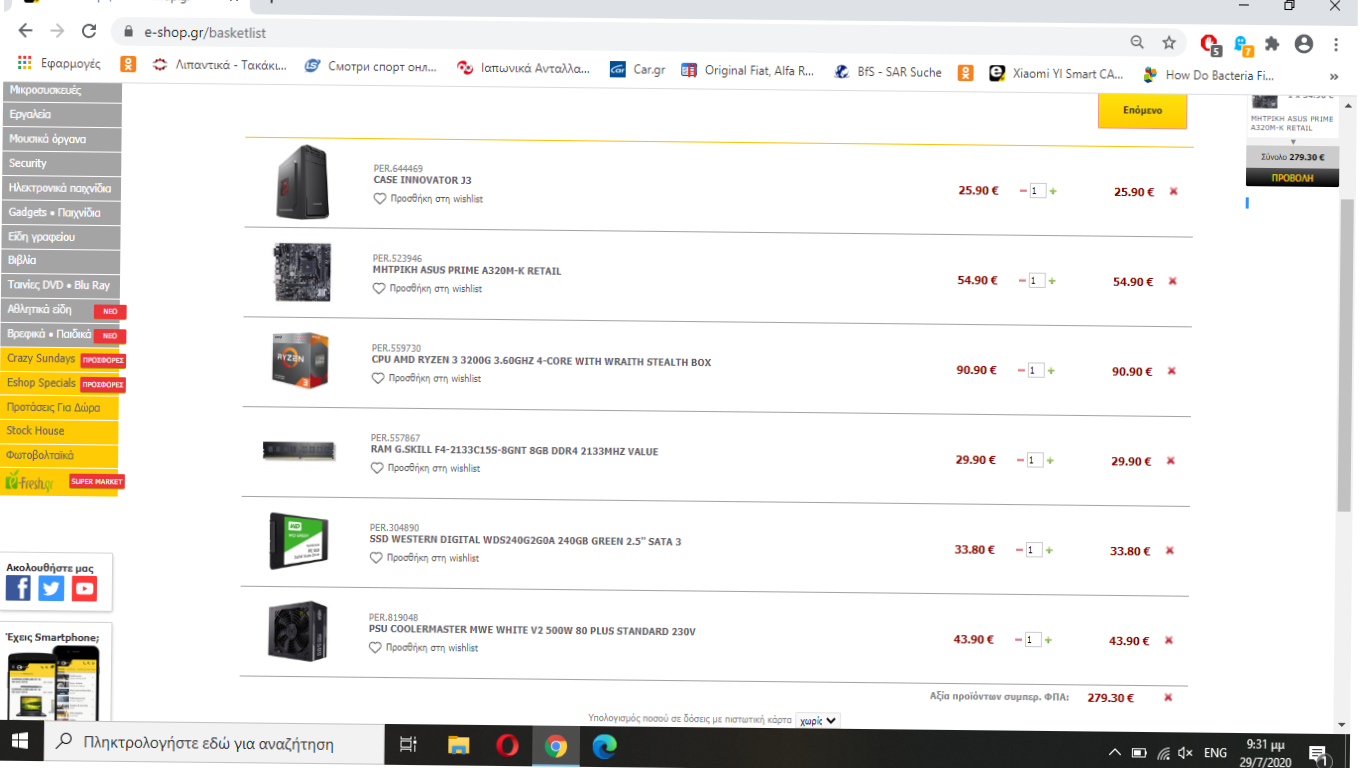The width and height of the screenshot is (1366, 768).
Task: Open File Explorer from the taskbar
Action: (458, 745)
